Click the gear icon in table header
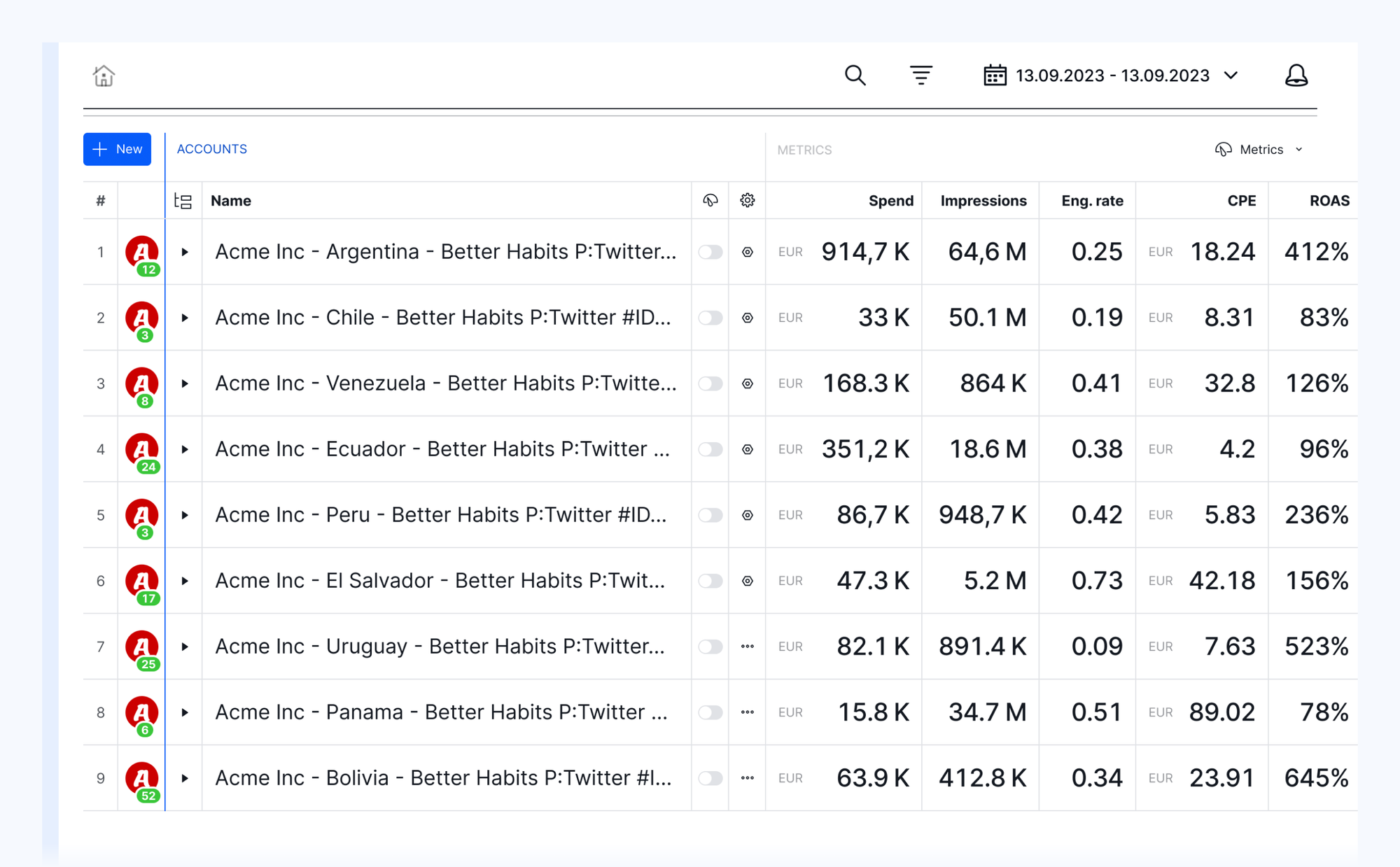 pyautogui.click(x=747, y=201)
